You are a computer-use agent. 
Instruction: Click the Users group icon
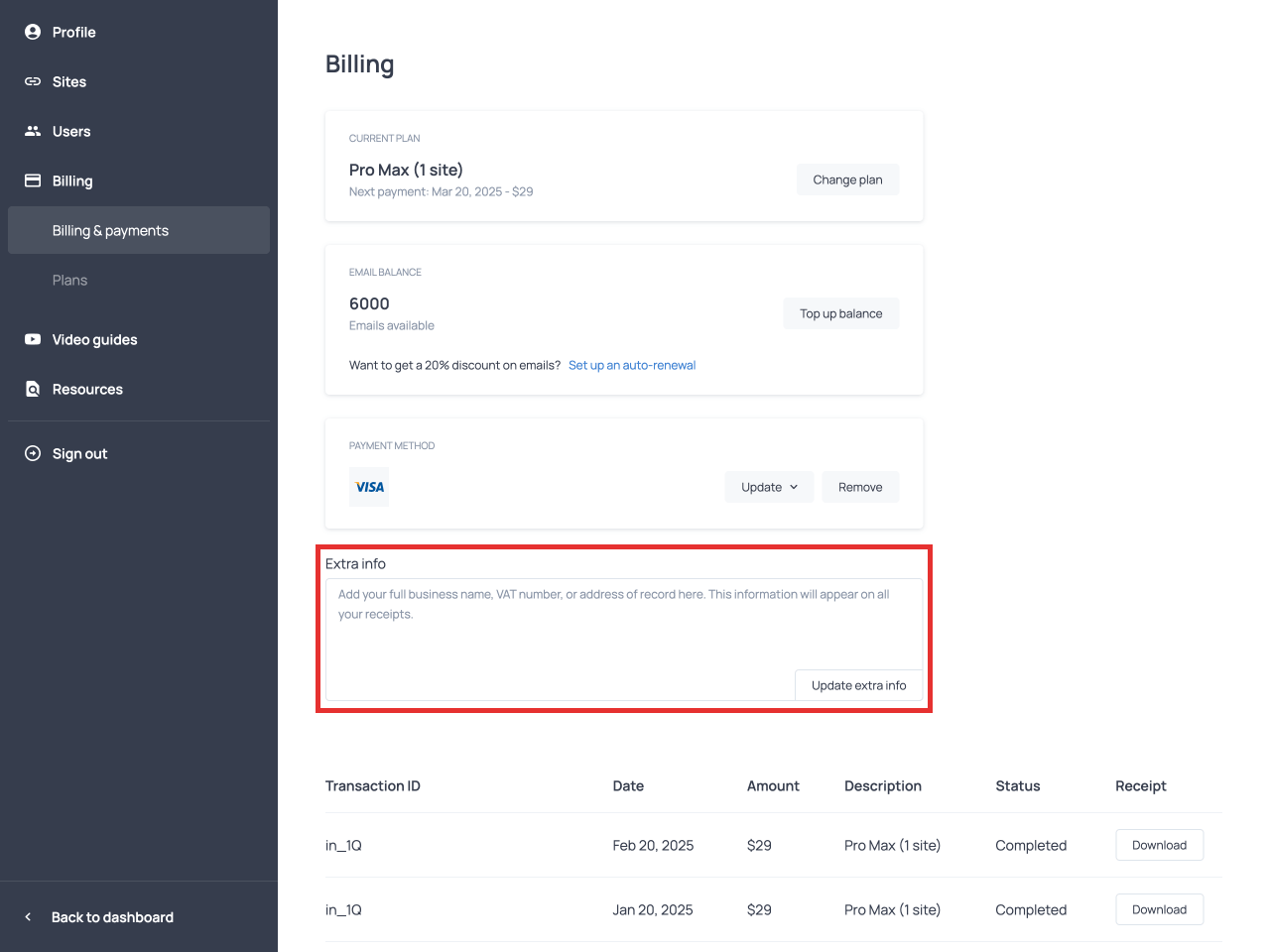[x=33, y=131]
